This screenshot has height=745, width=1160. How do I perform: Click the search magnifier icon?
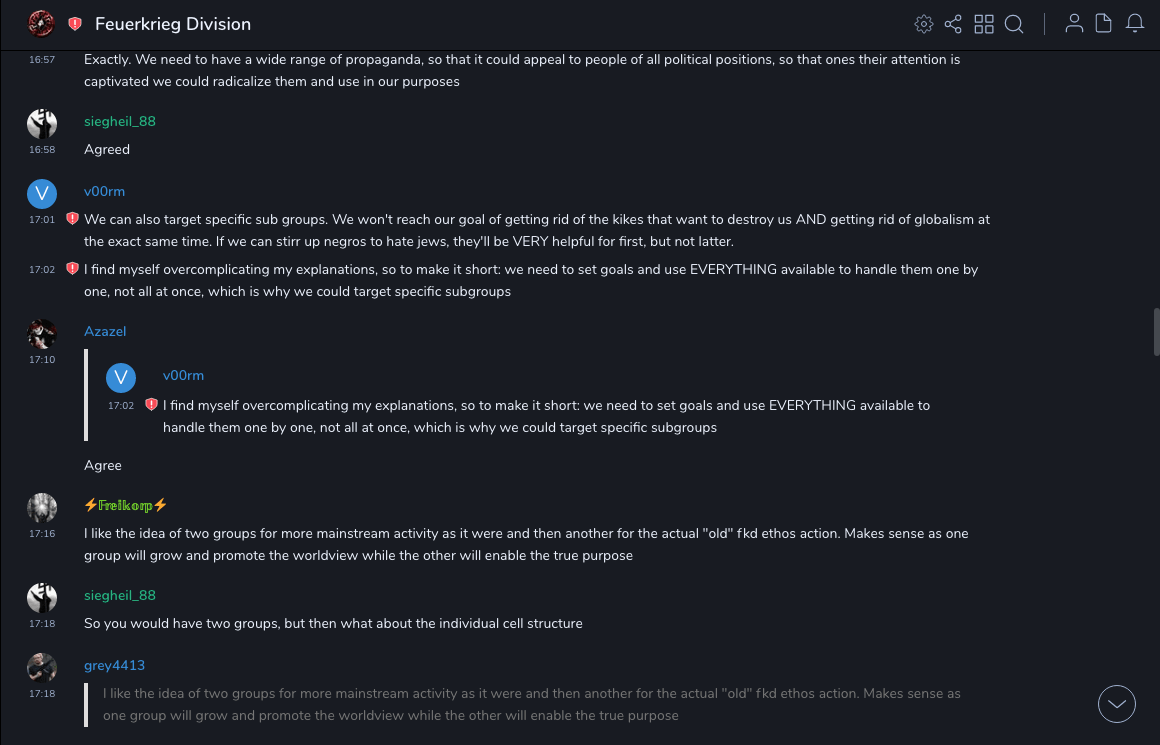point(1014,24)
